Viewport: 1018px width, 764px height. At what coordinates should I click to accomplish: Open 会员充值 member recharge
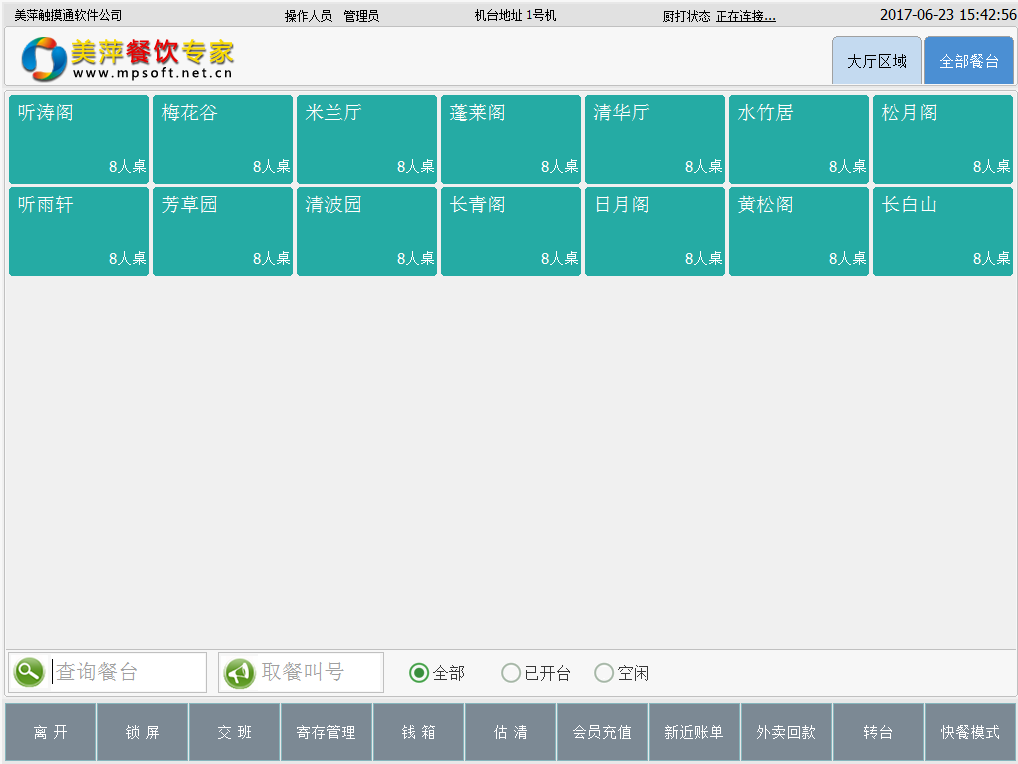602,732
